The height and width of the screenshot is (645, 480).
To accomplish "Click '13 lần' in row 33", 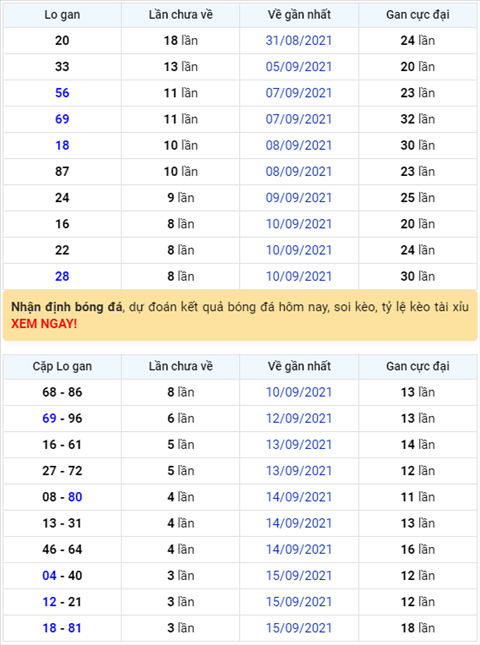I will click(181, 67).
